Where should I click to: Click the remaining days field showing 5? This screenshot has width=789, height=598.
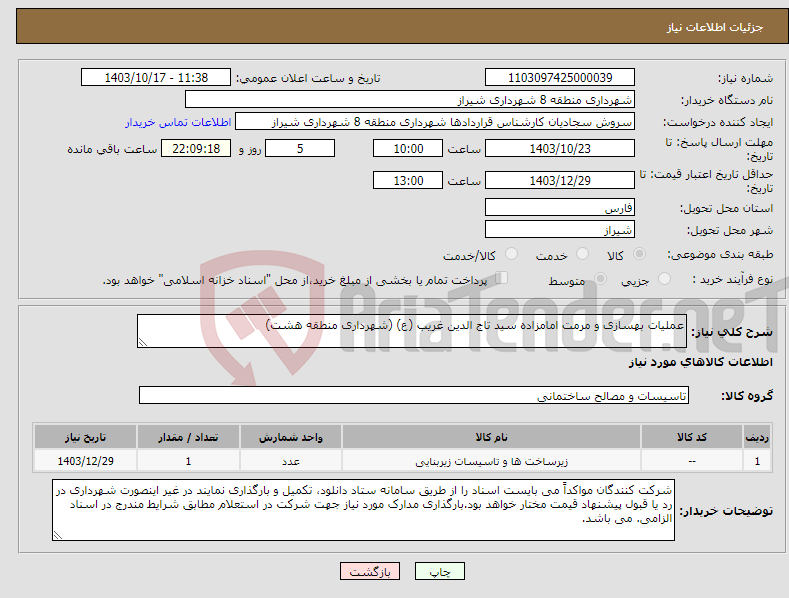pos(300,148)
